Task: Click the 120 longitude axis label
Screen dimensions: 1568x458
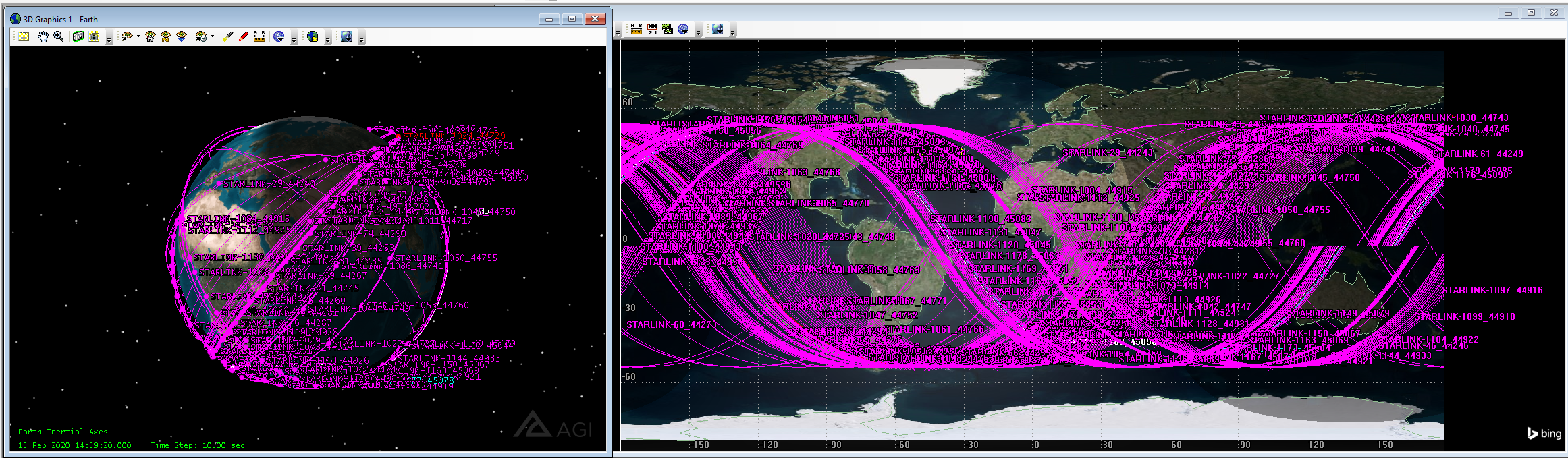Action: [x=1316, y=445]
